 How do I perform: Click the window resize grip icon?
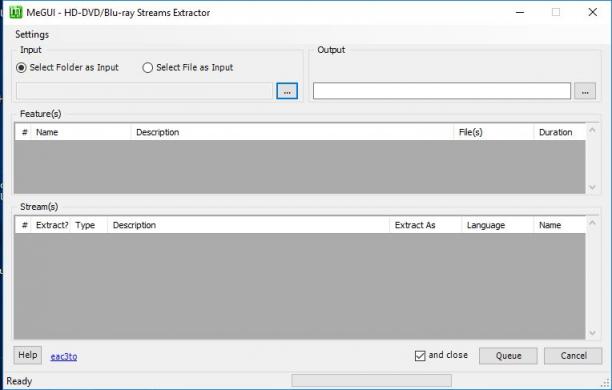605,383
